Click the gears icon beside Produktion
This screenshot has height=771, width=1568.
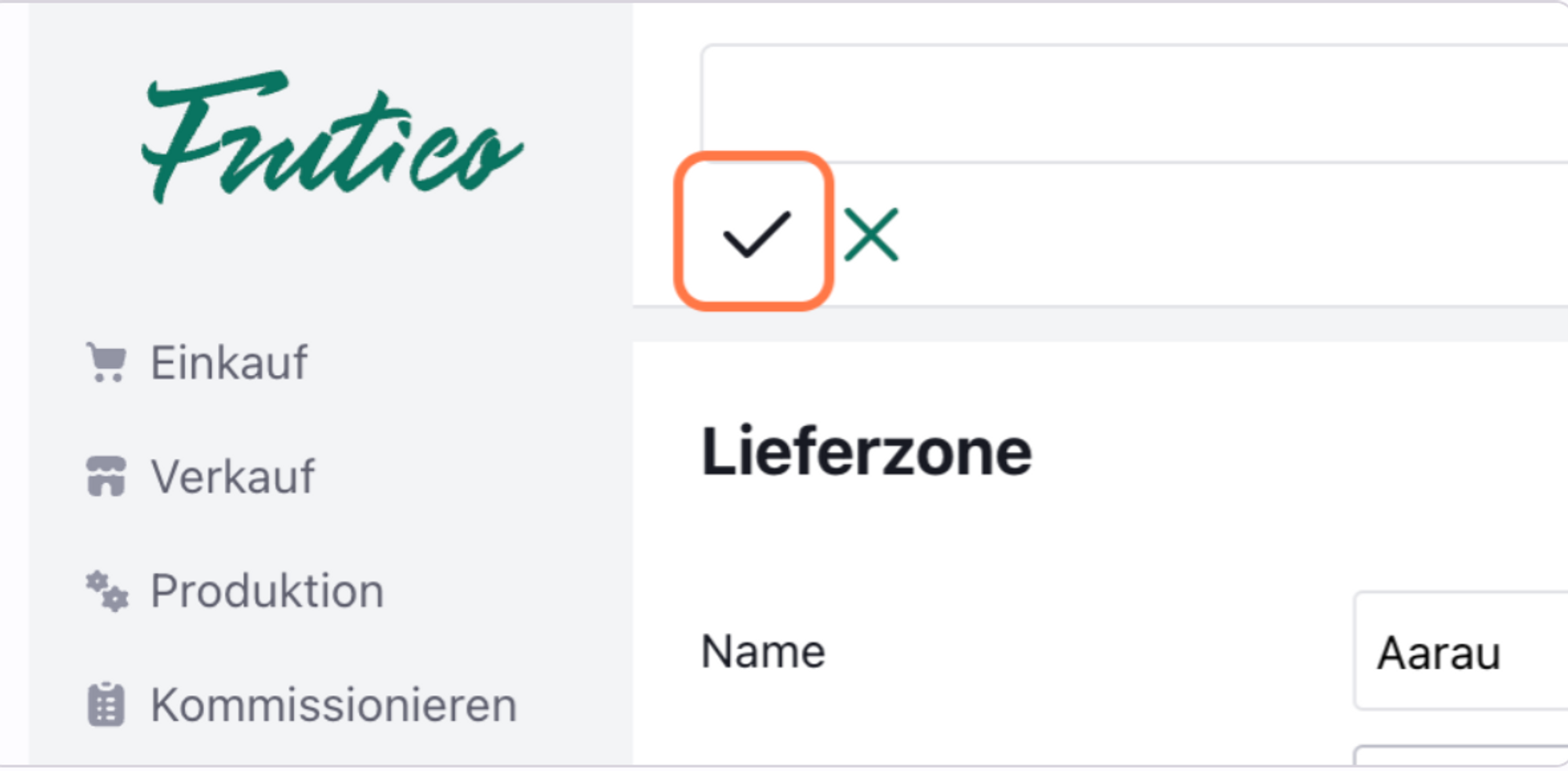pos(106,591)
